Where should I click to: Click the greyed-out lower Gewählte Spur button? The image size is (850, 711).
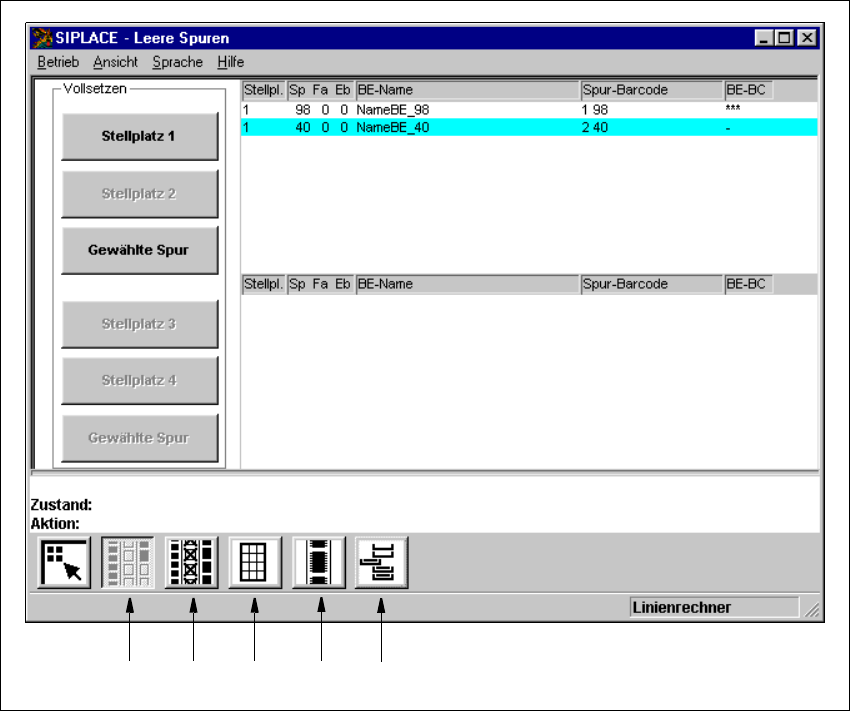click(x=140, y=438)
